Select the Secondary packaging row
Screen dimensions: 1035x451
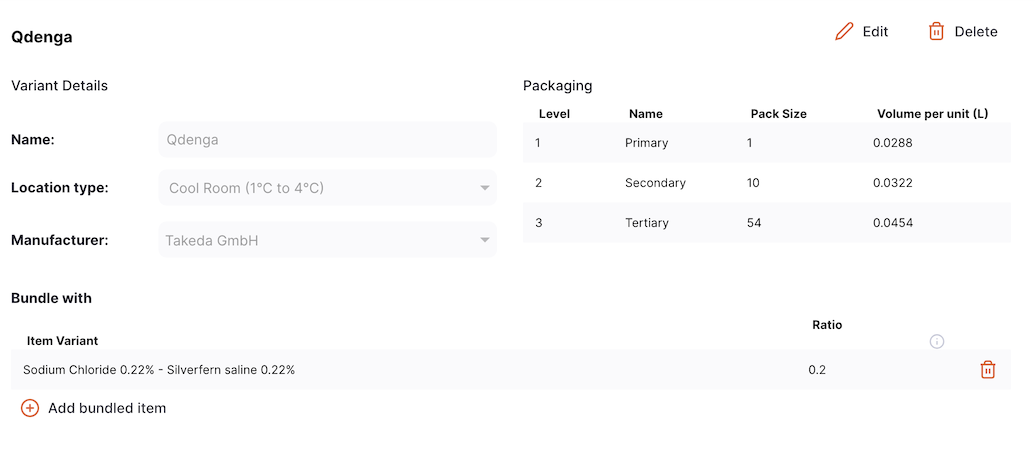point(766,183)
